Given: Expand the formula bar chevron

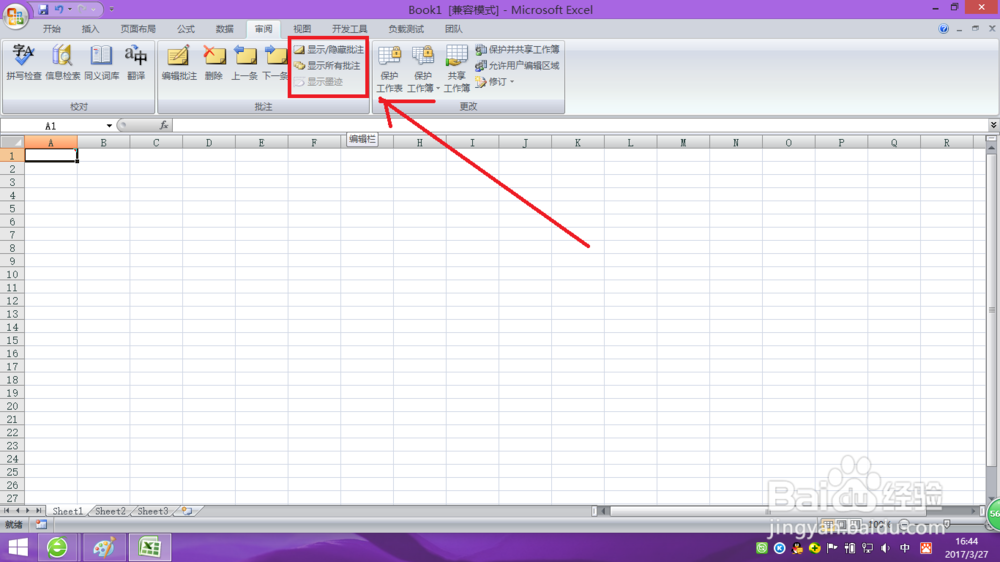Looking at the screenshot, I should pyautogui.click(x=993, y=125).
